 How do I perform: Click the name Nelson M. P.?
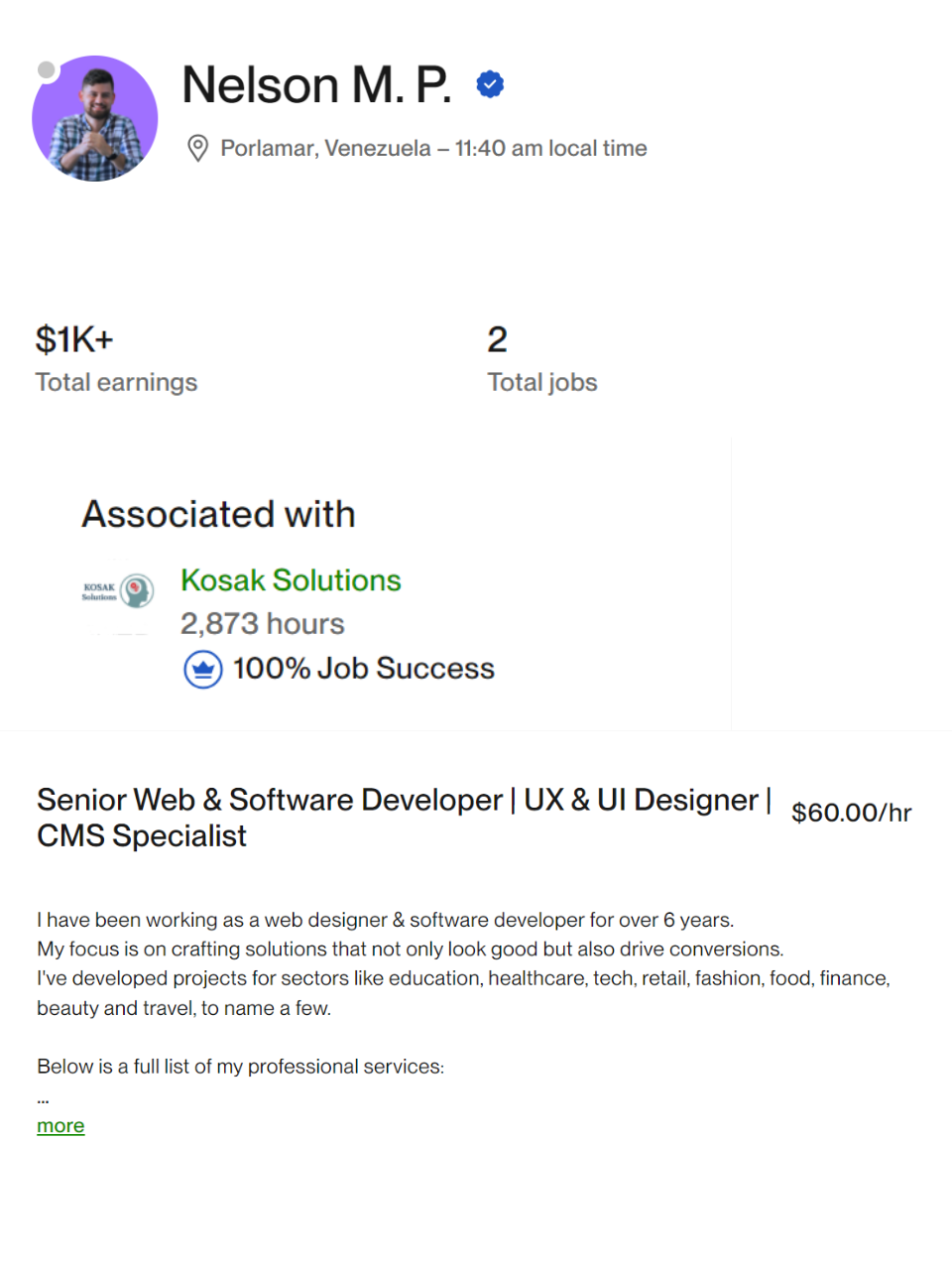tap(317, 85)
